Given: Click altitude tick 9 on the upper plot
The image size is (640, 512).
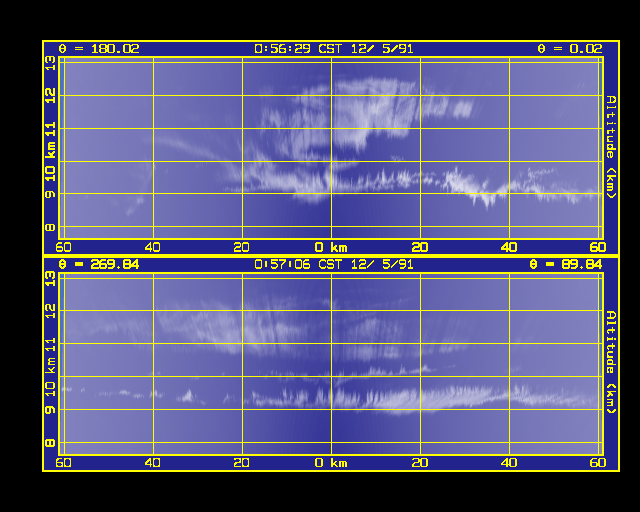Looking at the screenshot, I should [50, 194].
